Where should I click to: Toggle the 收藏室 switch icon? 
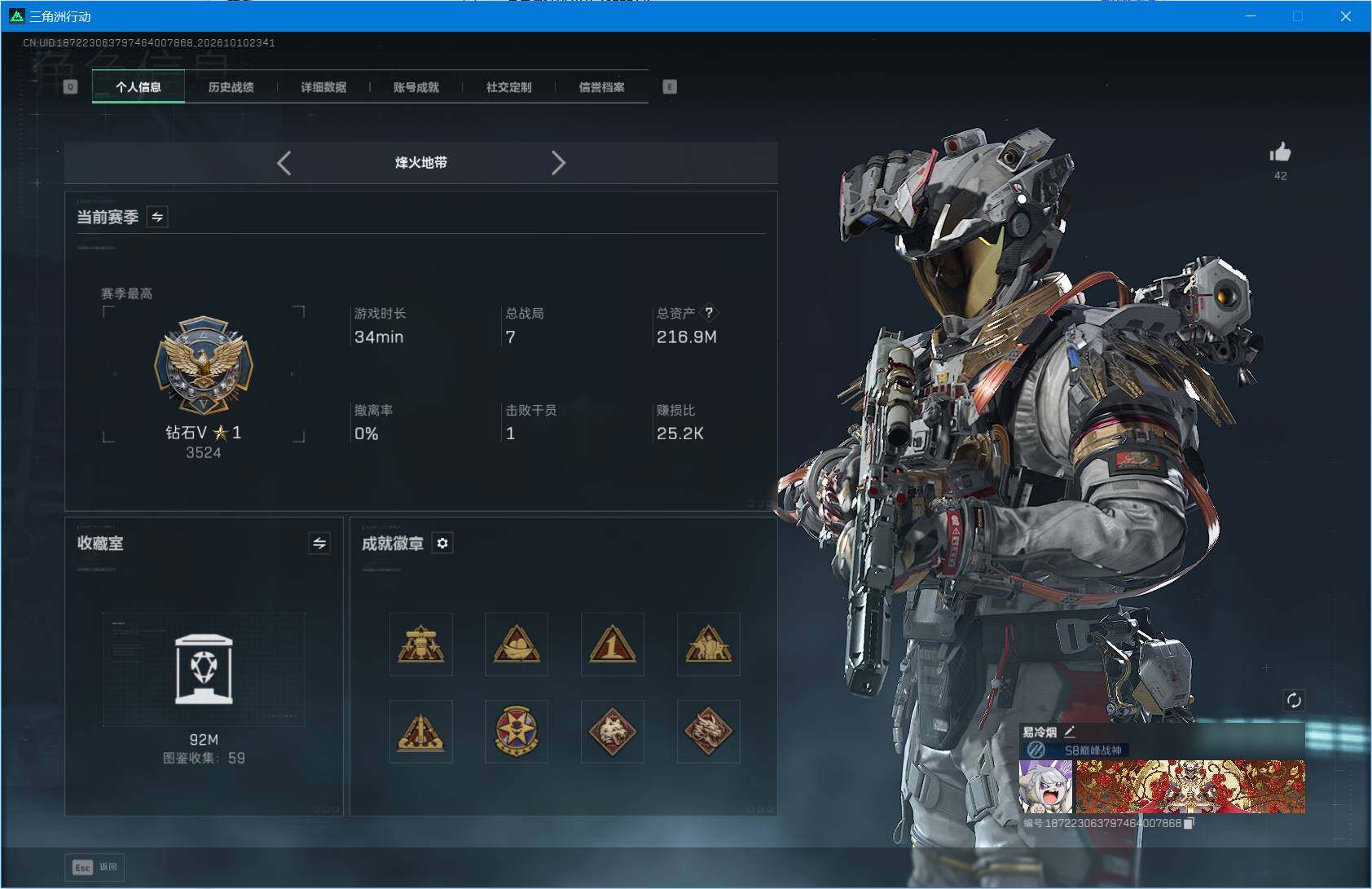pos(319,543)
